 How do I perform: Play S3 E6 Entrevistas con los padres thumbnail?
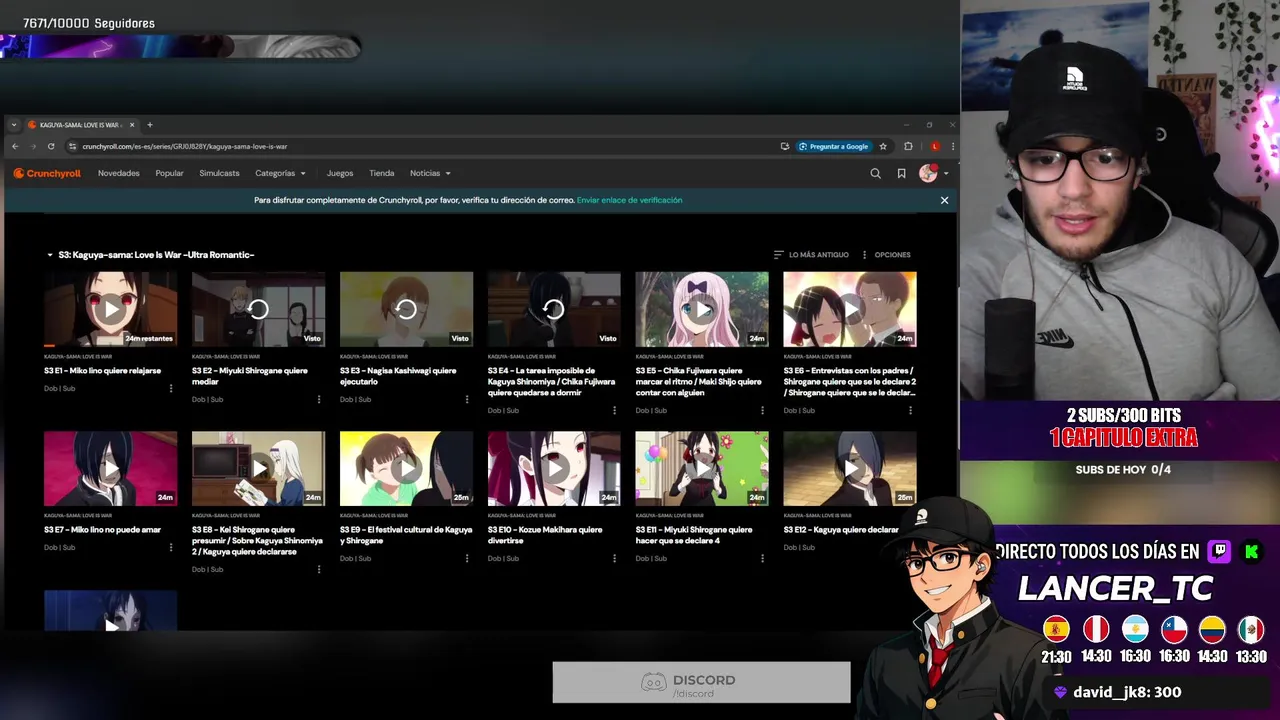pyautogui.click(x=850, y=309)
